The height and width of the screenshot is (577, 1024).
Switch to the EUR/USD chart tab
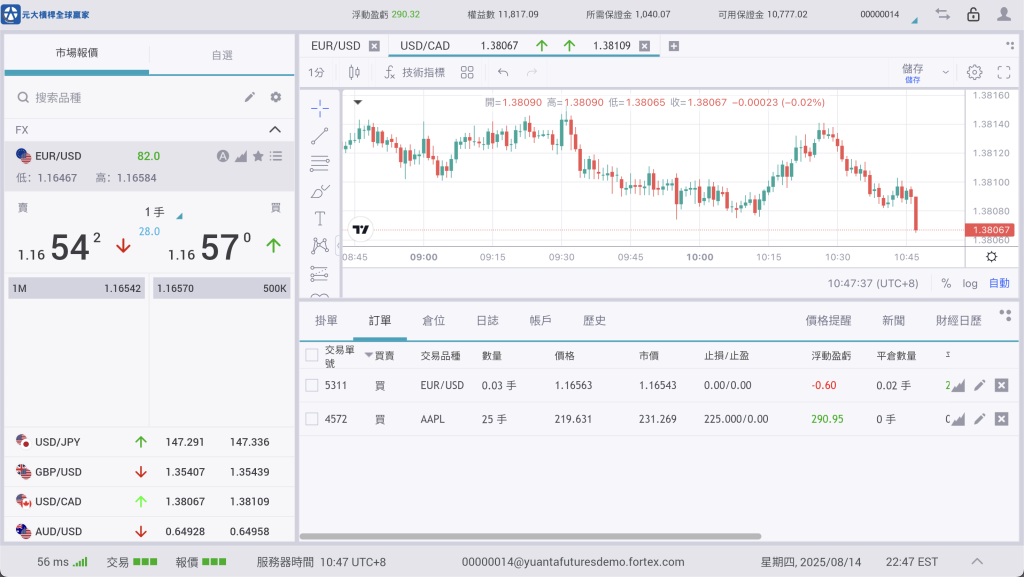click(x=336, y=46)
